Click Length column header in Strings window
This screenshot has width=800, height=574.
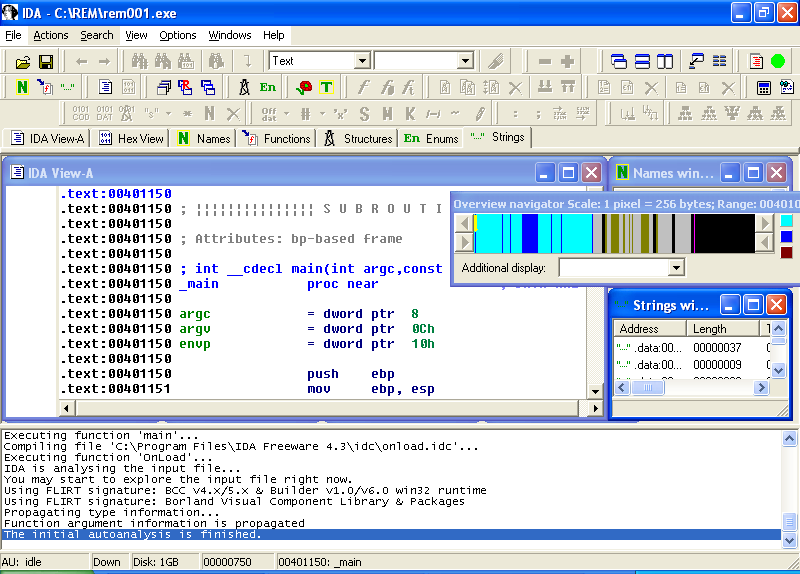tap(722, 329)
